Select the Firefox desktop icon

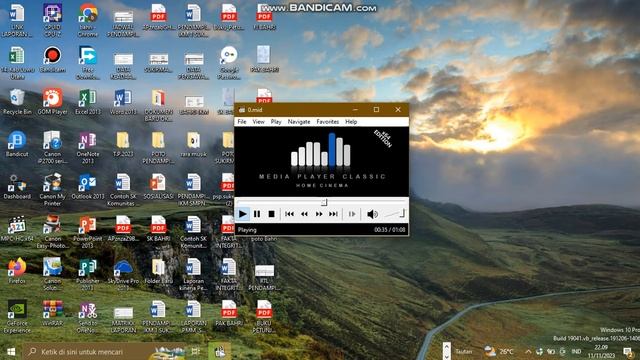click(x=17, y=271)
